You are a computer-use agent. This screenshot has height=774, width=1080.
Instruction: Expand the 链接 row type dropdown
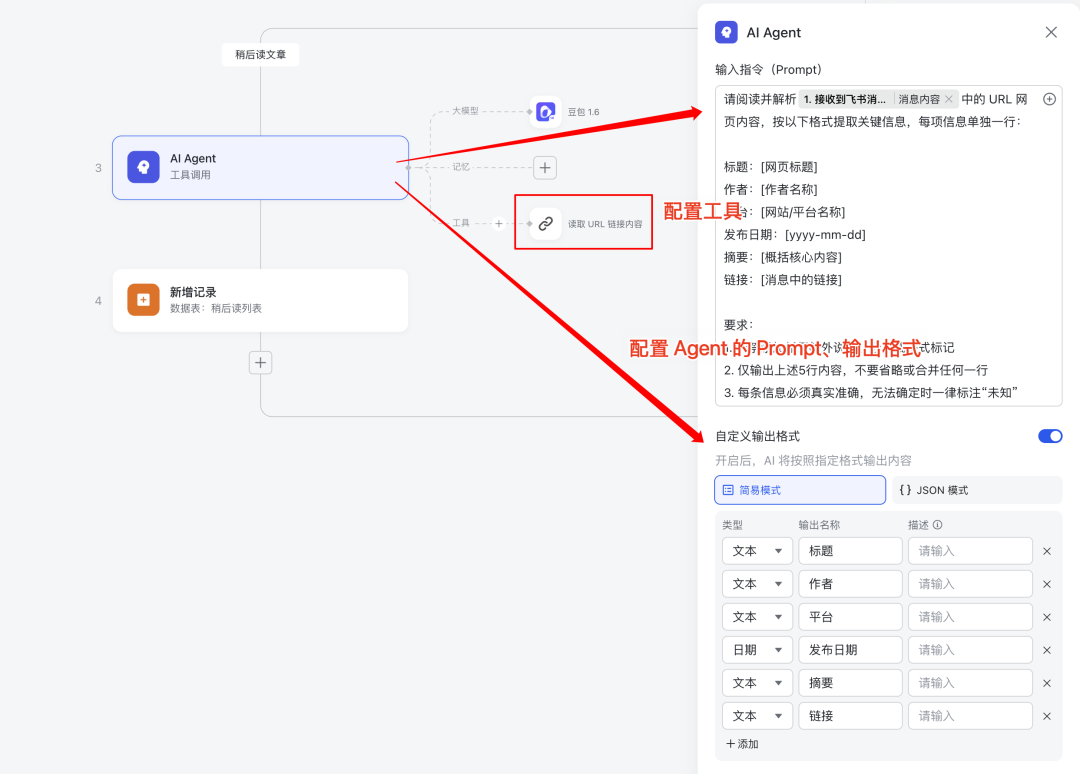click(x=757, y=715)
